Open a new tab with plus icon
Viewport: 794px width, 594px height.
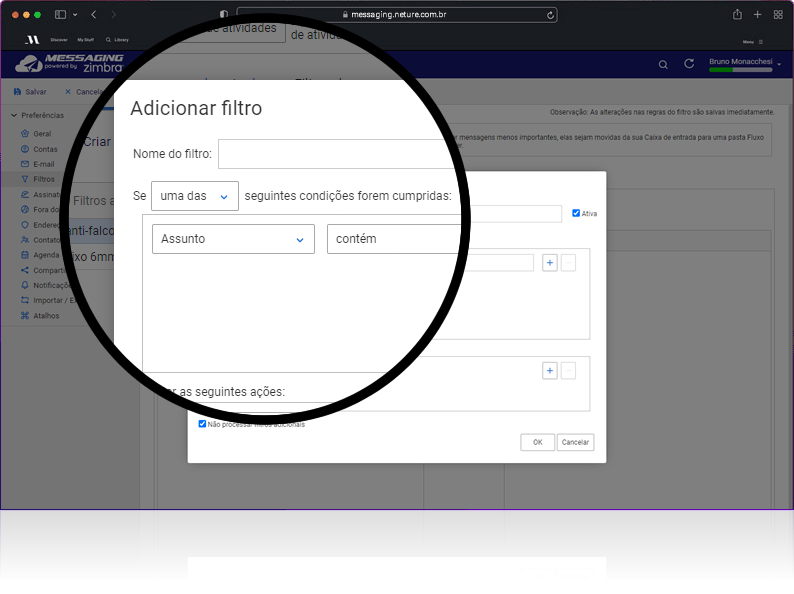click(758, 15)
